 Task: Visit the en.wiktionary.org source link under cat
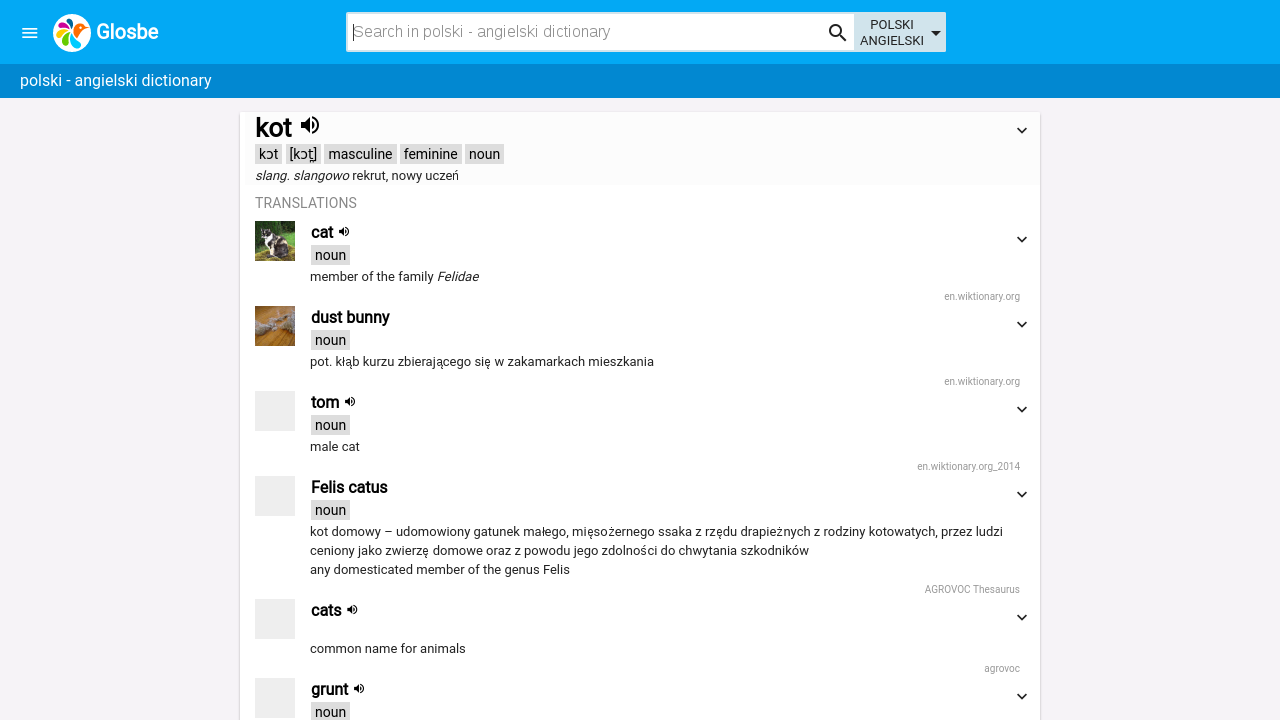pos(982,296)
